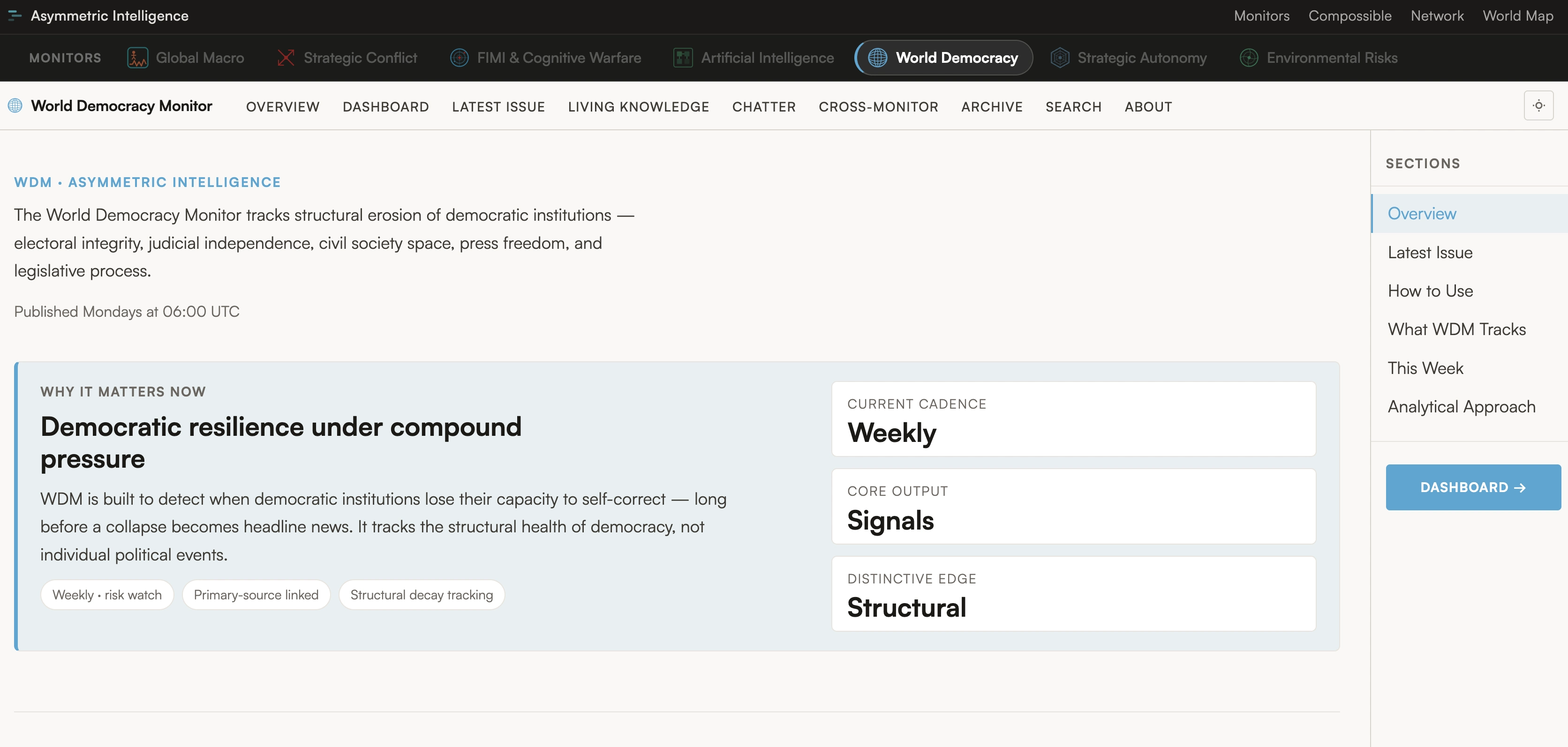
Task: Open the OVERVIEW nav tab
Action: tap(282, 106)
